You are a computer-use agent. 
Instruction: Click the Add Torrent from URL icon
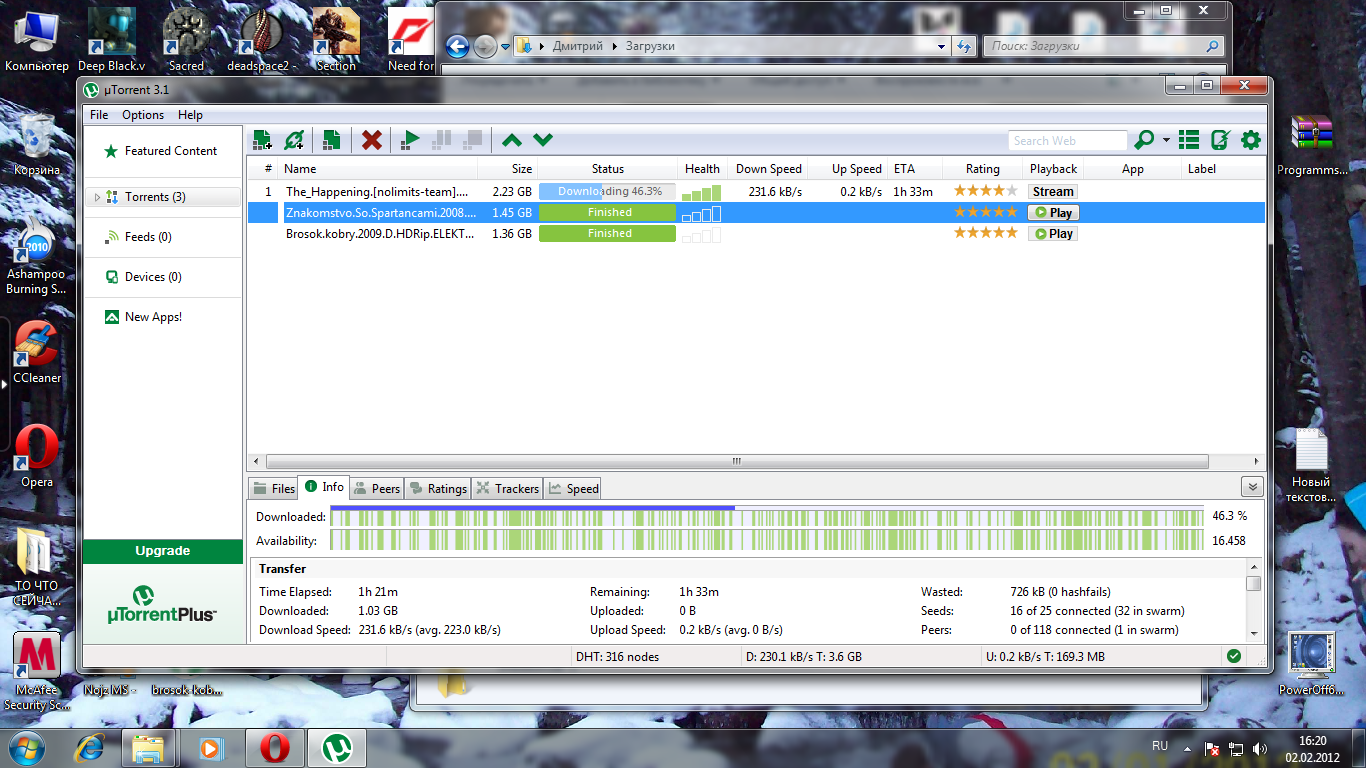[x=294, y=140]
